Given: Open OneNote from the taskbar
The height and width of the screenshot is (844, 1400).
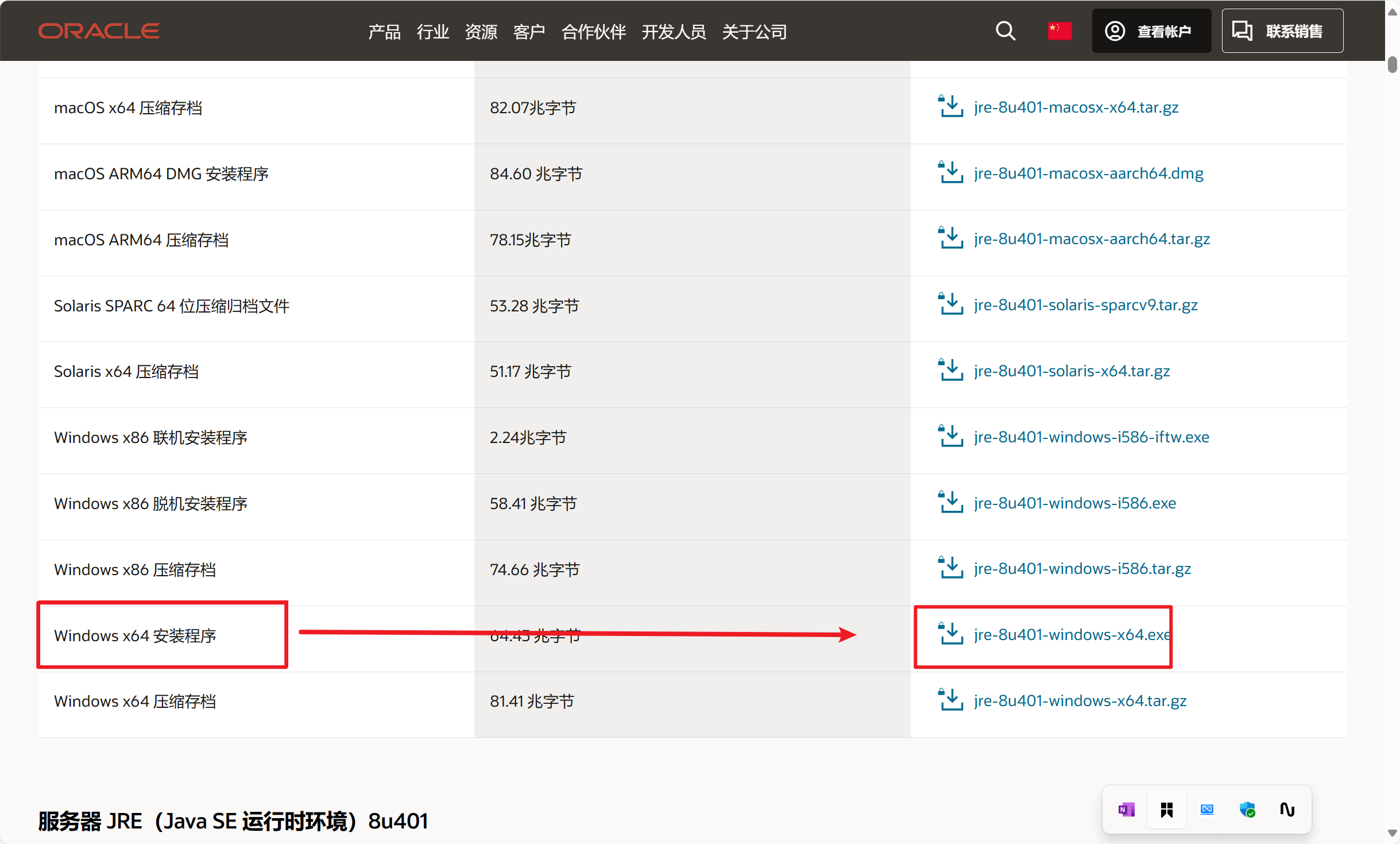Looking at the screenshot, I should pos(1126,809).
